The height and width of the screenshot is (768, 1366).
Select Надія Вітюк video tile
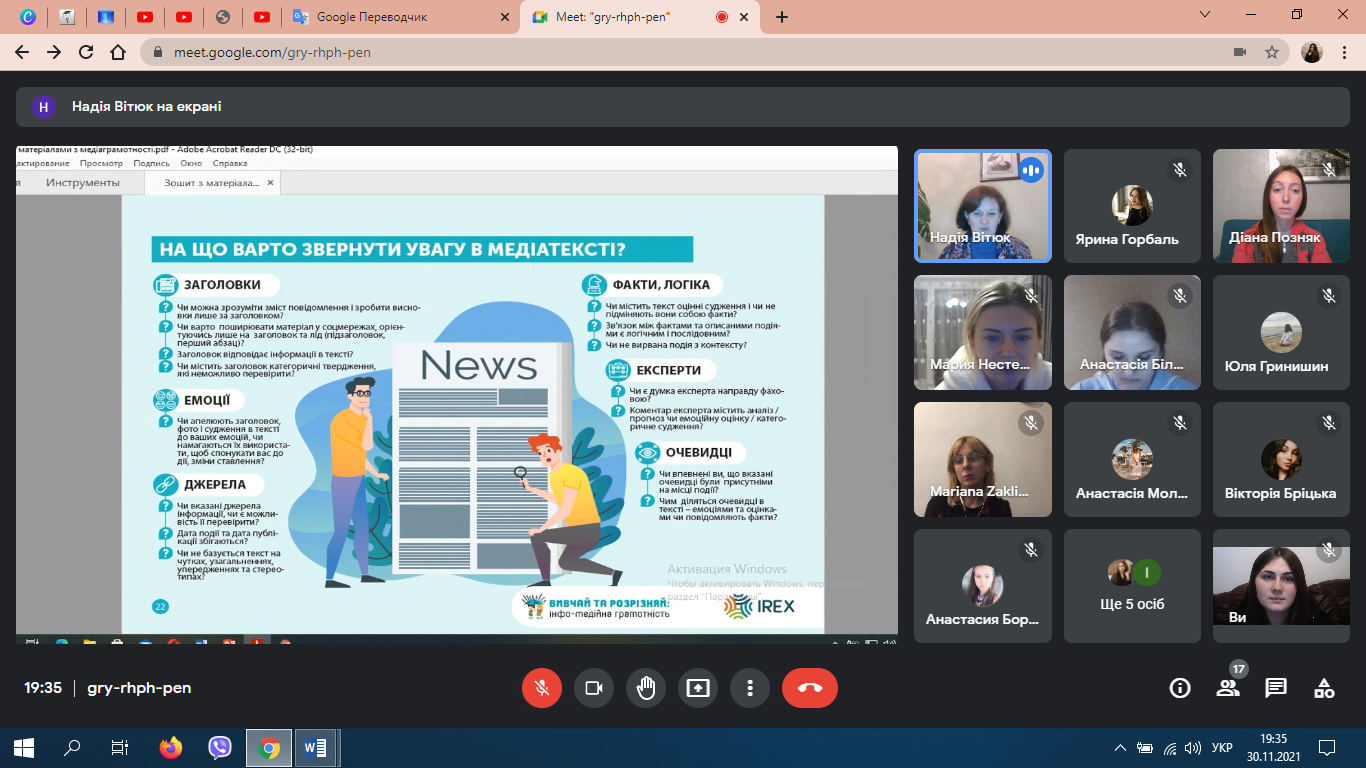point(983,206)
